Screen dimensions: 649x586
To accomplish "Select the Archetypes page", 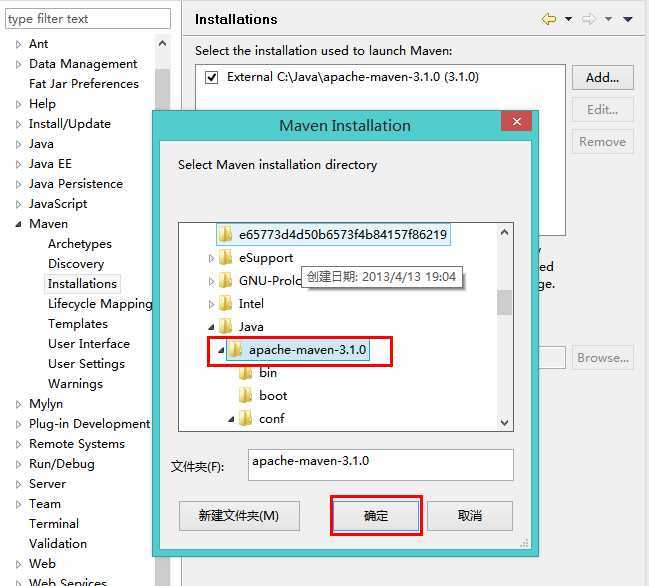I will pyautogui.click(x=80, y=244).
